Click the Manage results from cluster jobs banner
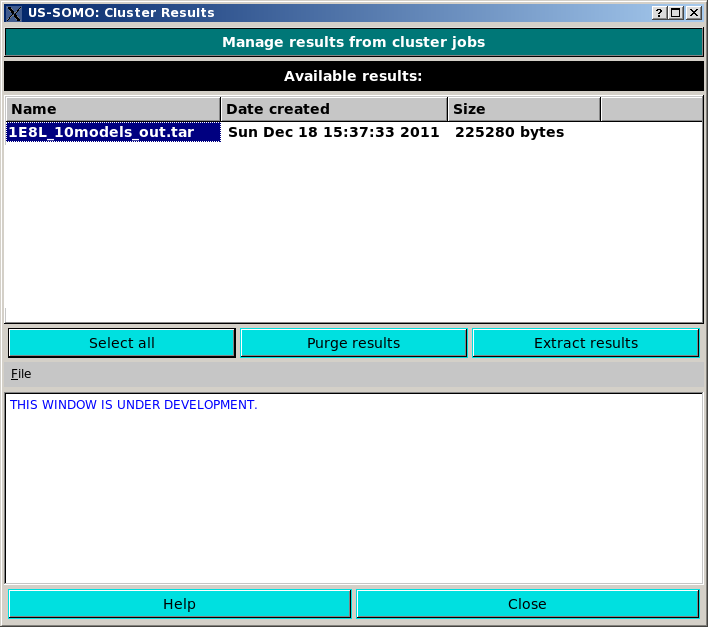Viewport: 708px width, 627px height. 354,42
